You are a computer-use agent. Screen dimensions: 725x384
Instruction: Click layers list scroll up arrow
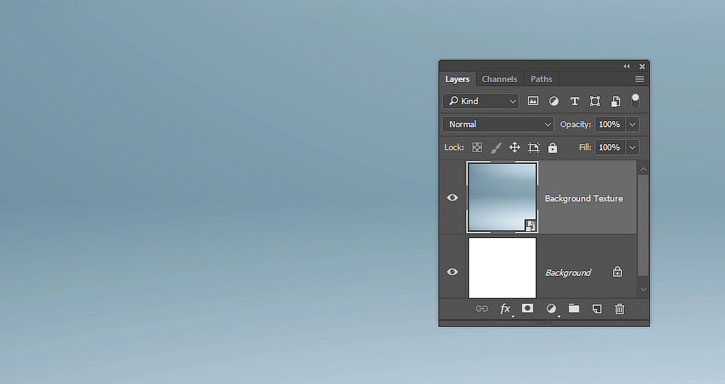tap(643, 169)
